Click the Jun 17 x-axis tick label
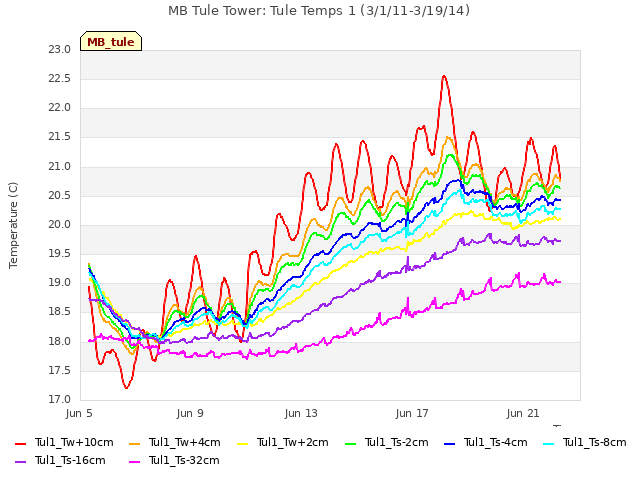Viewport: 640px width, 480px height. pyautogui.click(x=412, y=413)
